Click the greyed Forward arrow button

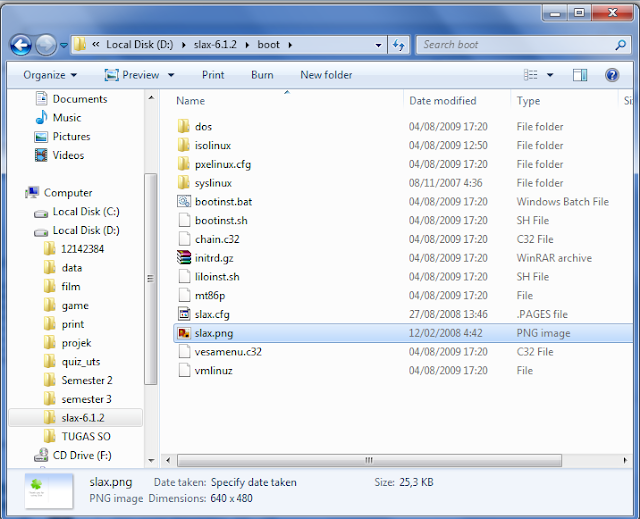pos(46,45)
